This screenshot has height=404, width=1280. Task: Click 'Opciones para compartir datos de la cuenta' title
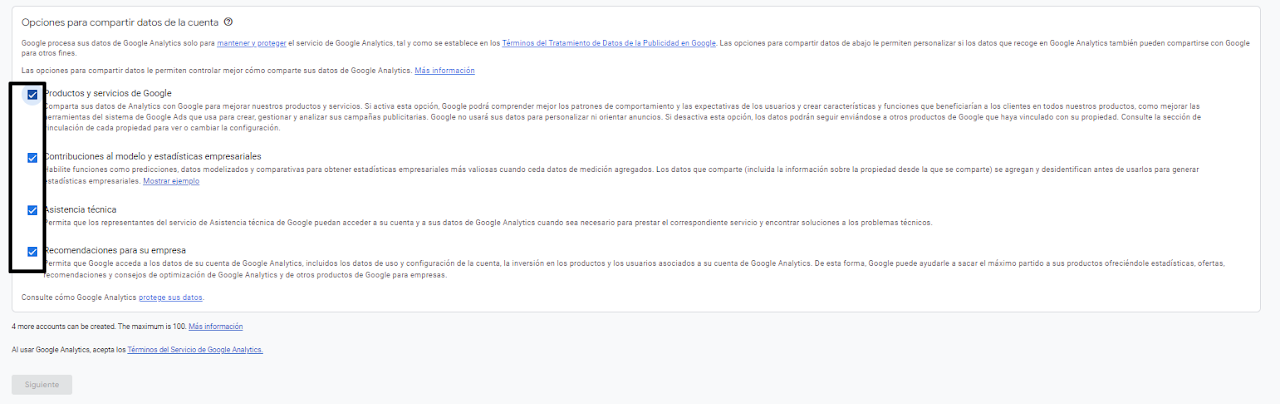(120, 22)
